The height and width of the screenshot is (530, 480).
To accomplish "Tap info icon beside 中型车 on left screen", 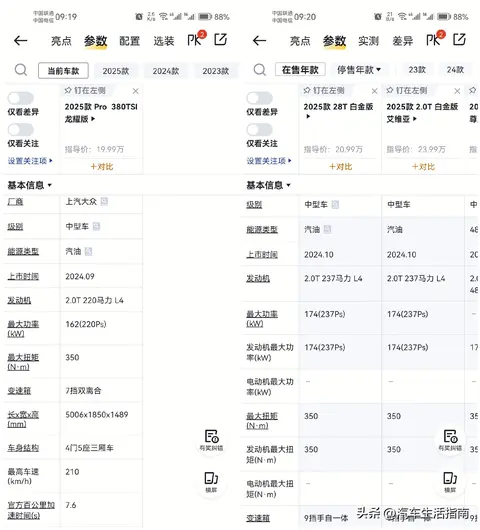I will pos(96,226).
